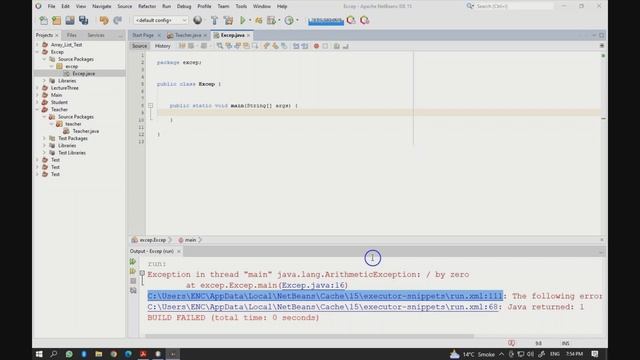Screen dimensions: 640x360
Task: Select the Student project node
Action: (59, 102)
